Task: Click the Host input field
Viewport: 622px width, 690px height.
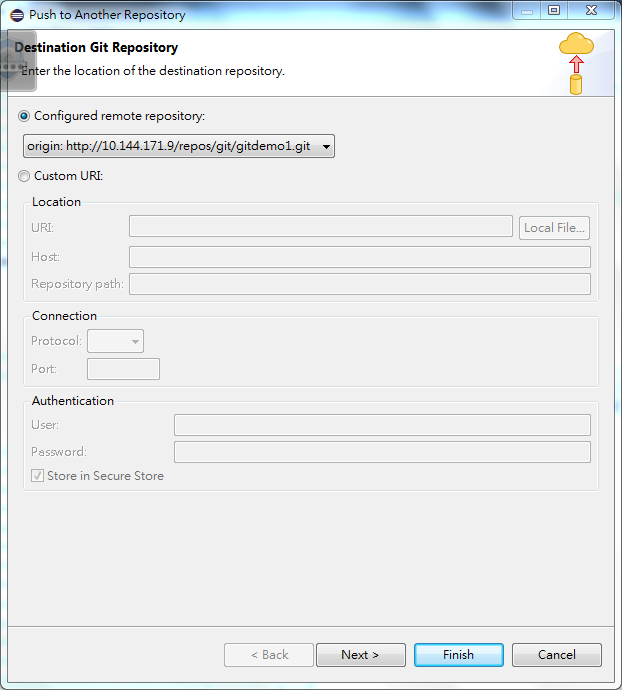Action: [x=360, y=257]
